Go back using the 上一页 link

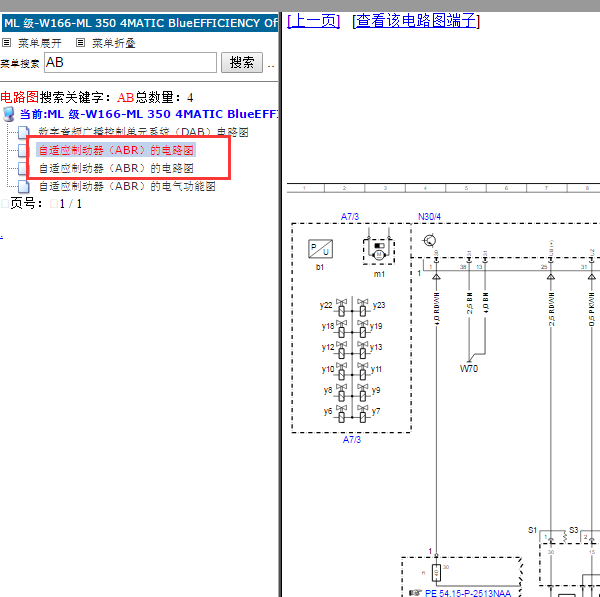[x=313, y=21]
